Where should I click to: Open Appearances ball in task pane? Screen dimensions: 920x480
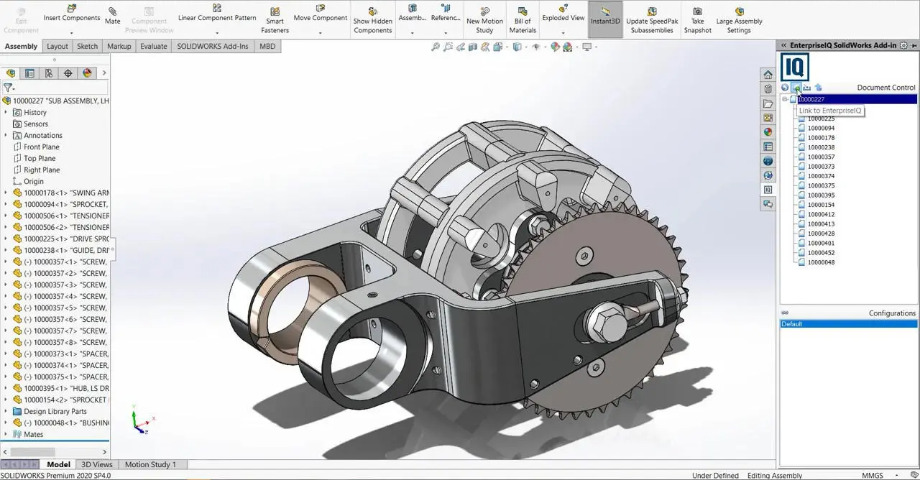click(767, 132)
